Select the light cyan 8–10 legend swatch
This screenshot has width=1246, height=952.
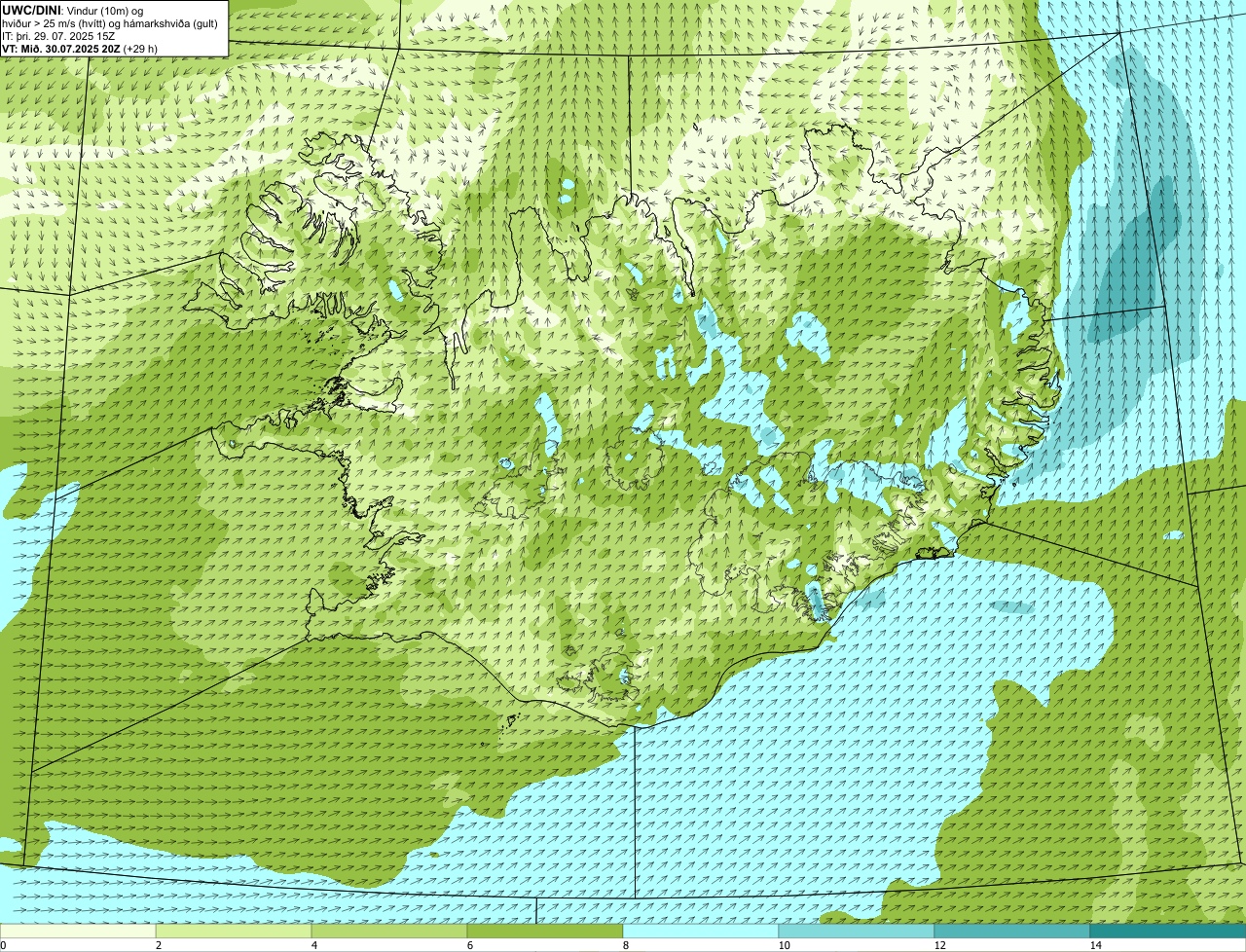coord(701,932)
